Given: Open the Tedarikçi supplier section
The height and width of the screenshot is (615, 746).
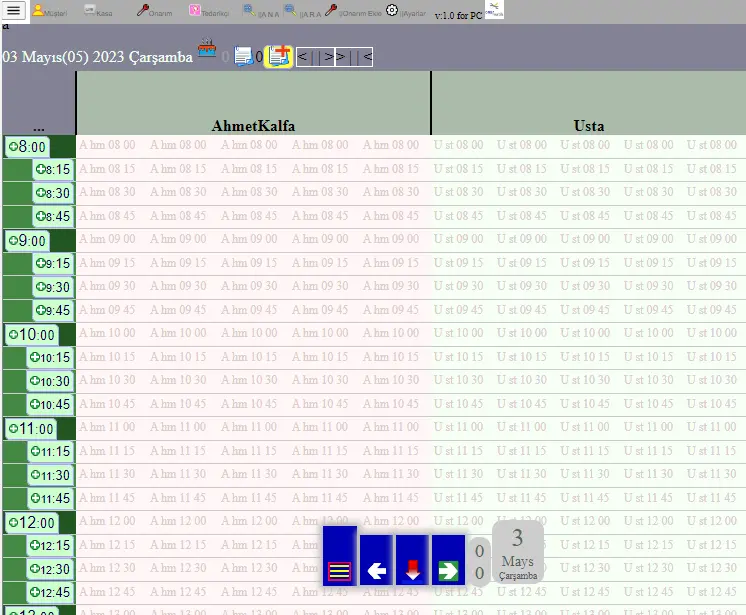Looking at the screenshot, I should click(208, 11).
